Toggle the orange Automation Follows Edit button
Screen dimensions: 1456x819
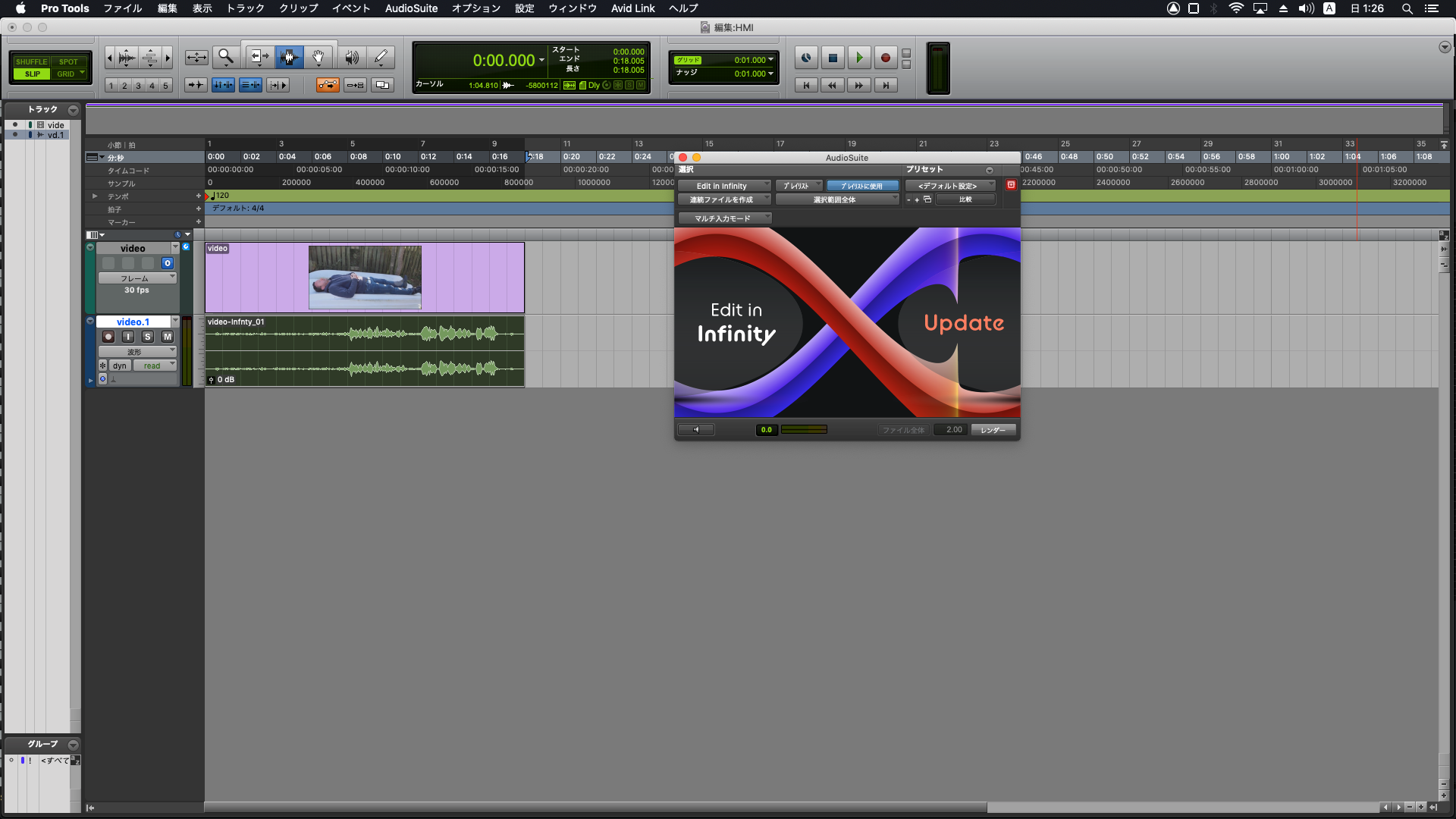tap(328, 85)
